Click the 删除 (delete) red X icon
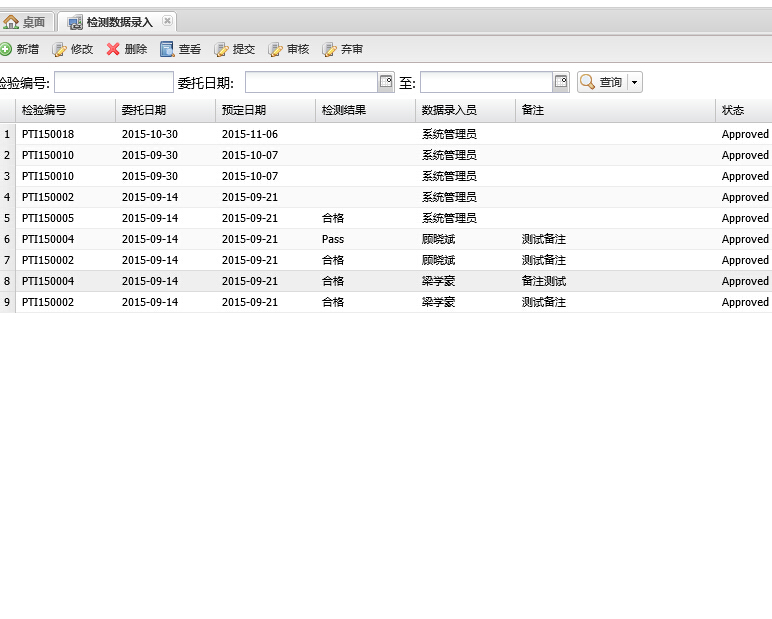 click(114, 49)
